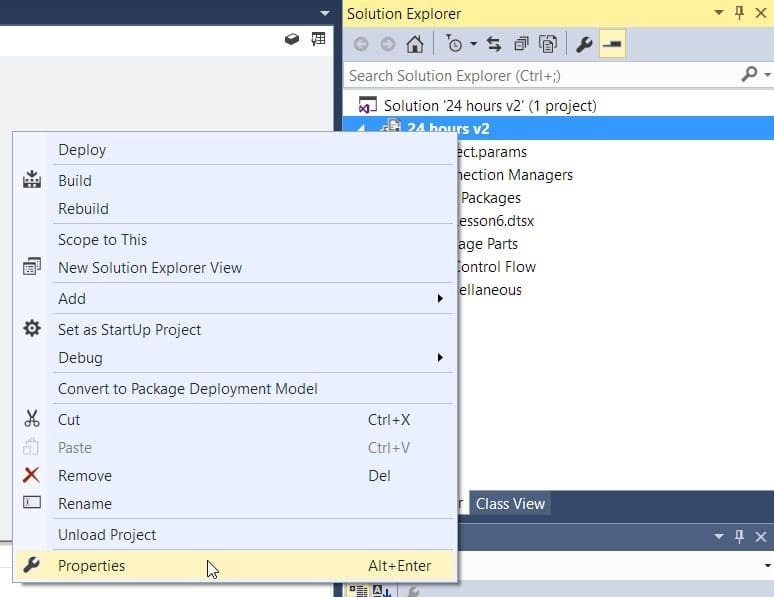Open the Pending Changes Filter dropdown arrow

[473, 44]
